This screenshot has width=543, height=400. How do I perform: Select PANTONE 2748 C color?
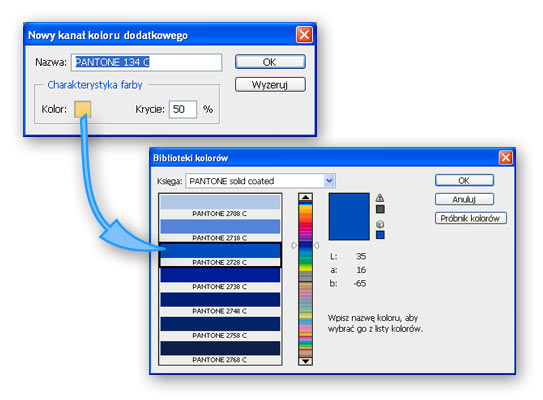[220, 304]
